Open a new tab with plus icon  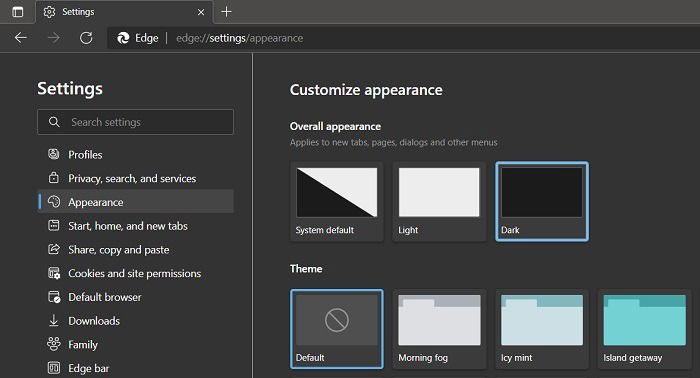pos(226,12)
